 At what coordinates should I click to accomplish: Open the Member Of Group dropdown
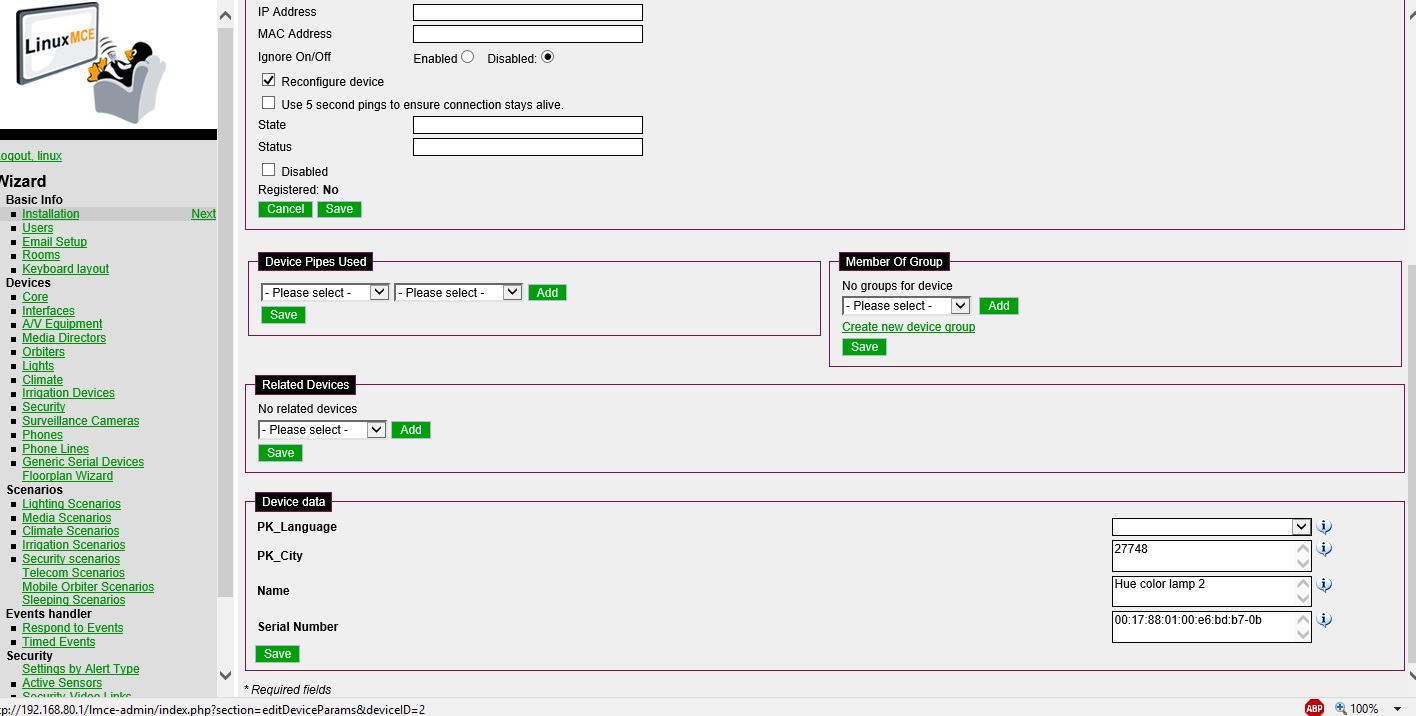click(x=906, y=306)
